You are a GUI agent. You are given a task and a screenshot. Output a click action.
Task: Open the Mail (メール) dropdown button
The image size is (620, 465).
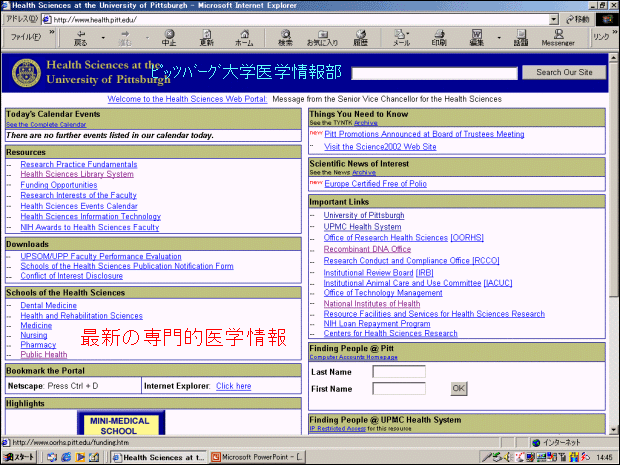coord(401,37)
